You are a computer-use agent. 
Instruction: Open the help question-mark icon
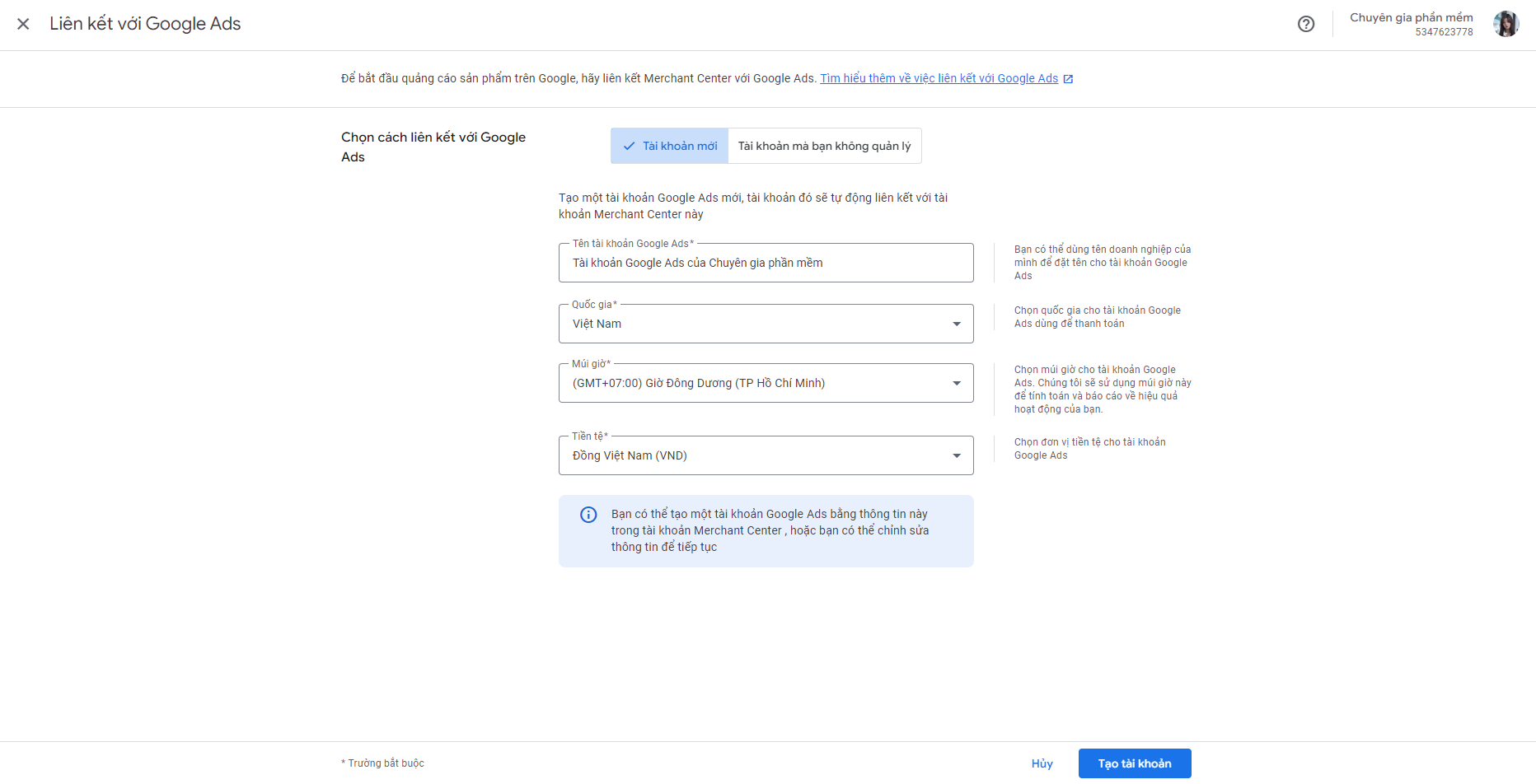point(1306,24)
